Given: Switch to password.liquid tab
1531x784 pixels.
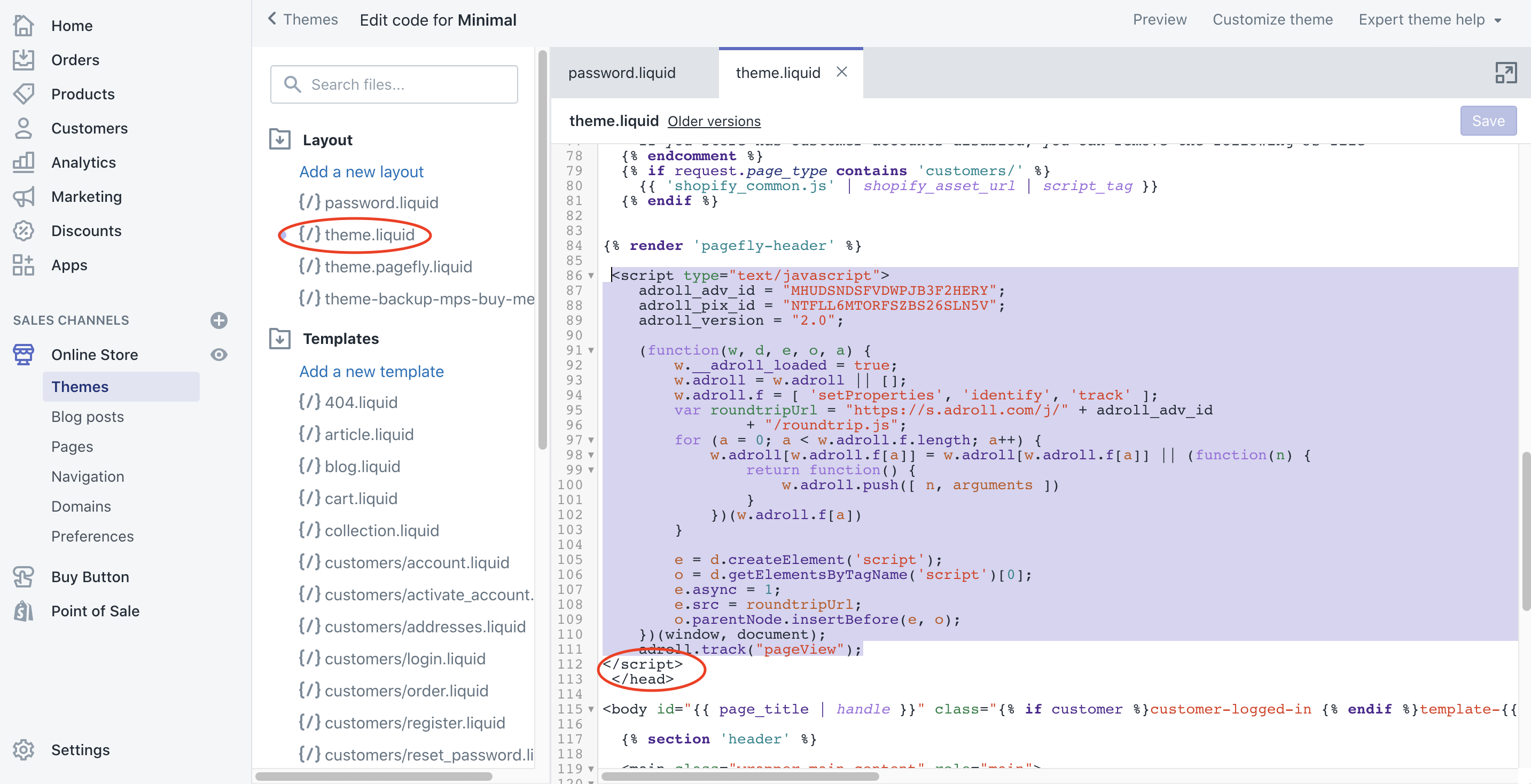Looking at the screenshot, I should click(x=622, y=73).
